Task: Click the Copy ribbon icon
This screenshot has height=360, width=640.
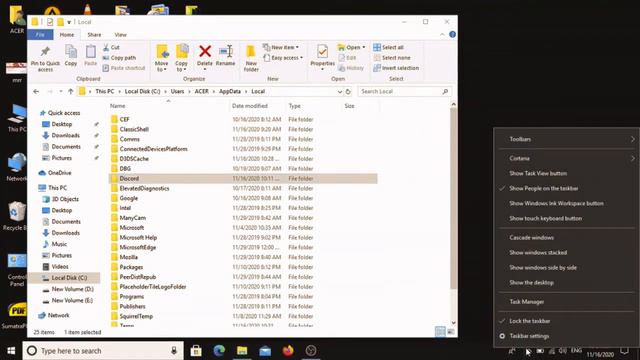Action: [x=71, y=52]
